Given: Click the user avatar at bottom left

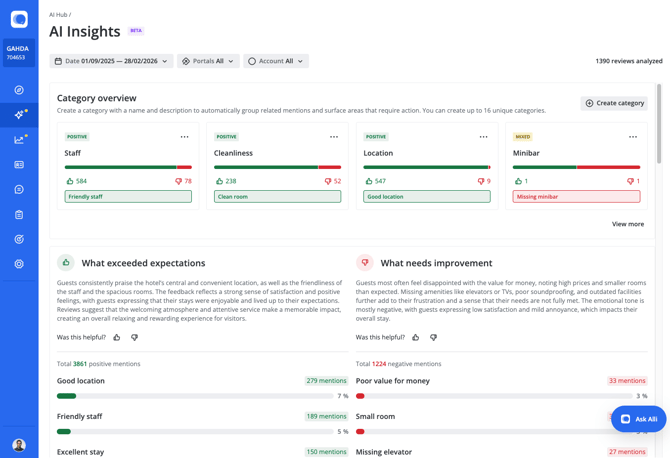Looking at the screenshot, I should (x=19, y=444).
